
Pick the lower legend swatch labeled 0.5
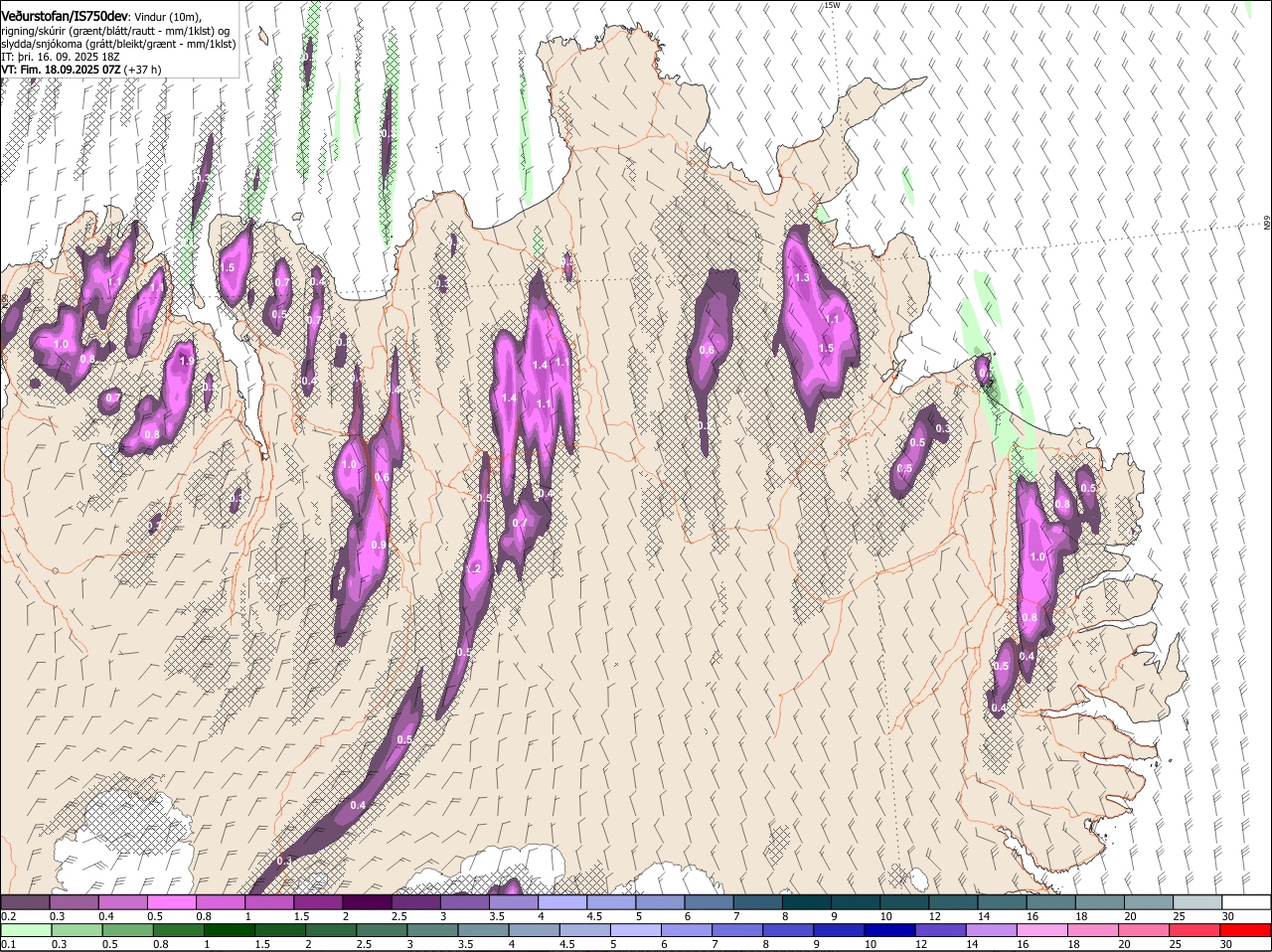[x=128, y=930]
